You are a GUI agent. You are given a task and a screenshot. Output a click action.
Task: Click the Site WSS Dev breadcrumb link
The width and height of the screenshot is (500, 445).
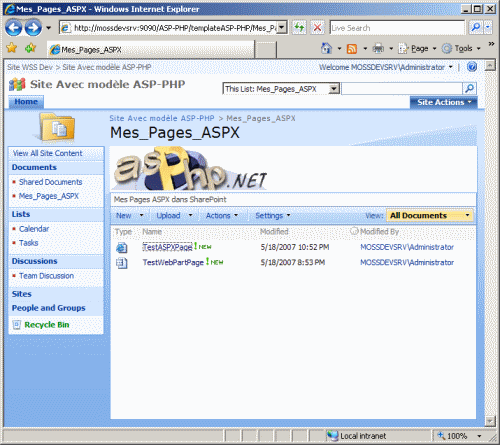pyautogui.click(x=30, y=67)
